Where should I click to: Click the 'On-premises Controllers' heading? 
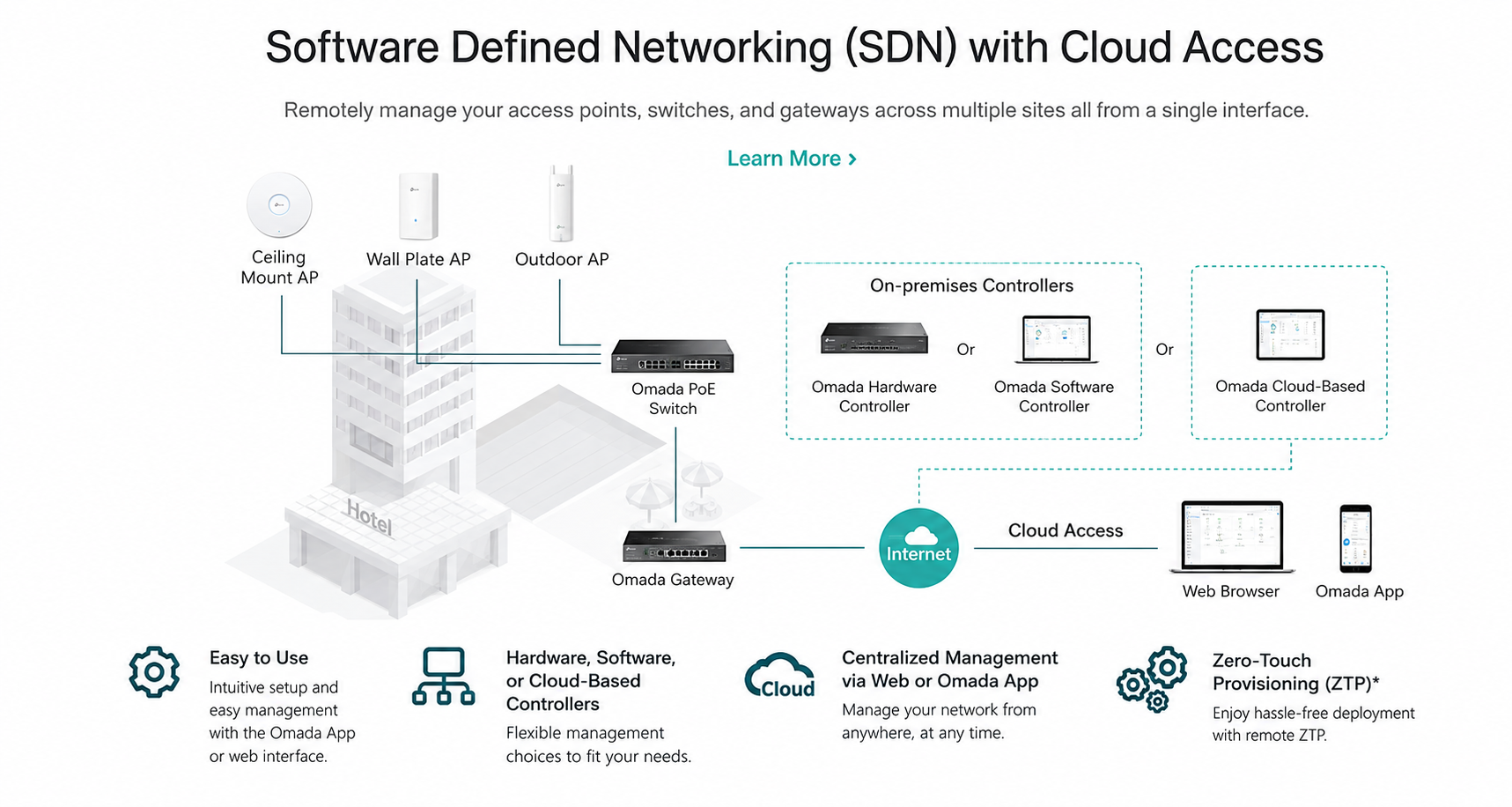(x=971, y=285)
